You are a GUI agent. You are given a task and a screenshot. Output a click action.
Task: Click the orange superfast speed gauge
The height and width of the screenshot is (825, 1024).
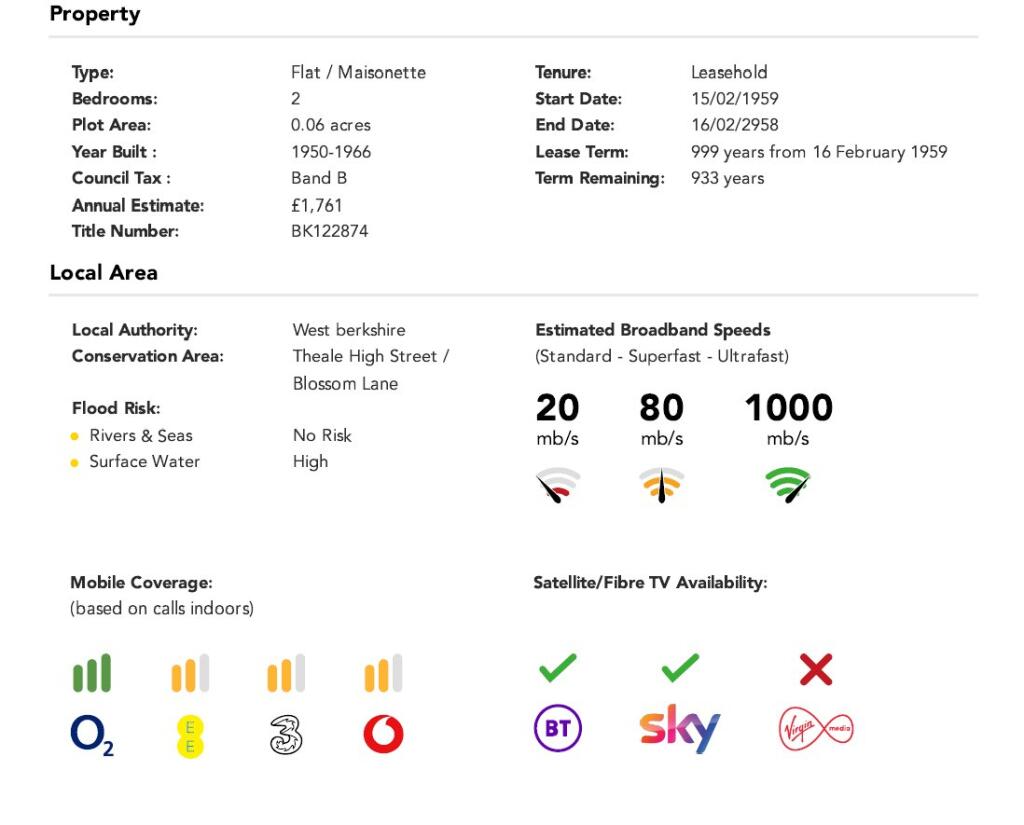click(661, 485)
